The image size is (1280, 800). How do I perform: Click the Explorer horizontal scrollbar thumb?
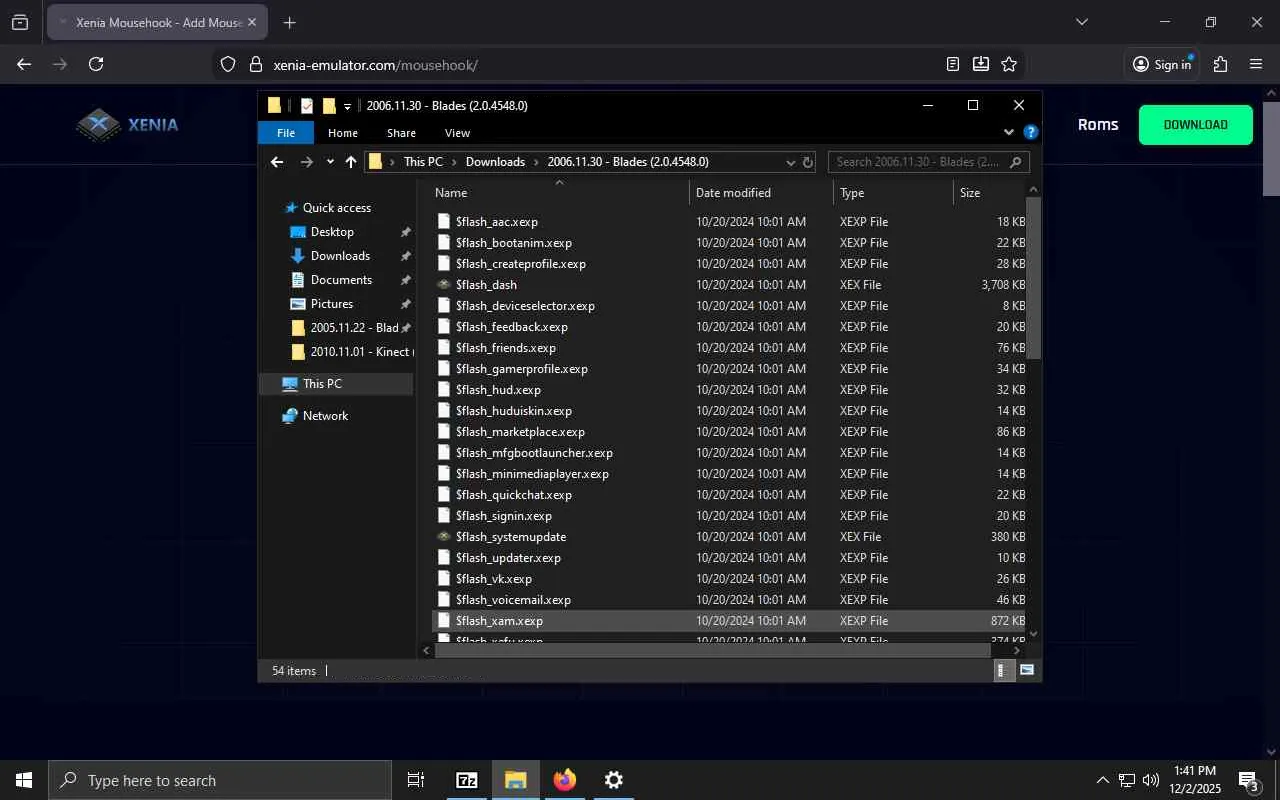click(712, 650)
